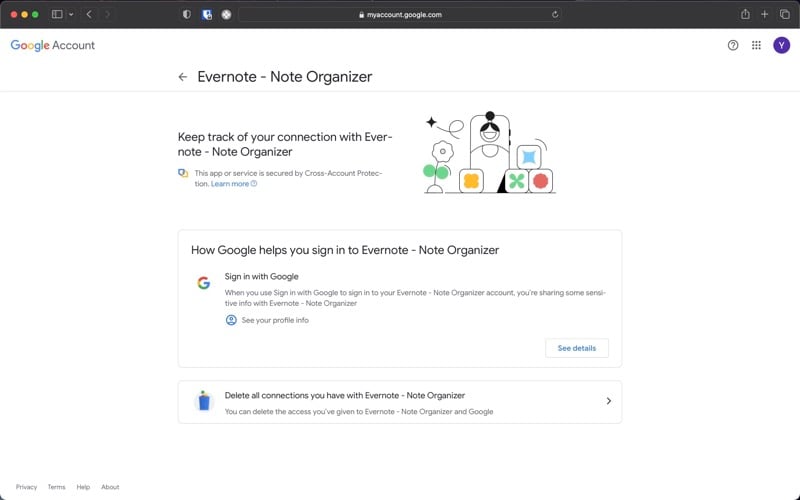Screen dimensions: 800x500
Task: Open the sidebar dropdown arrow in Safari toolbar
Action: click(x=71, y=14)
